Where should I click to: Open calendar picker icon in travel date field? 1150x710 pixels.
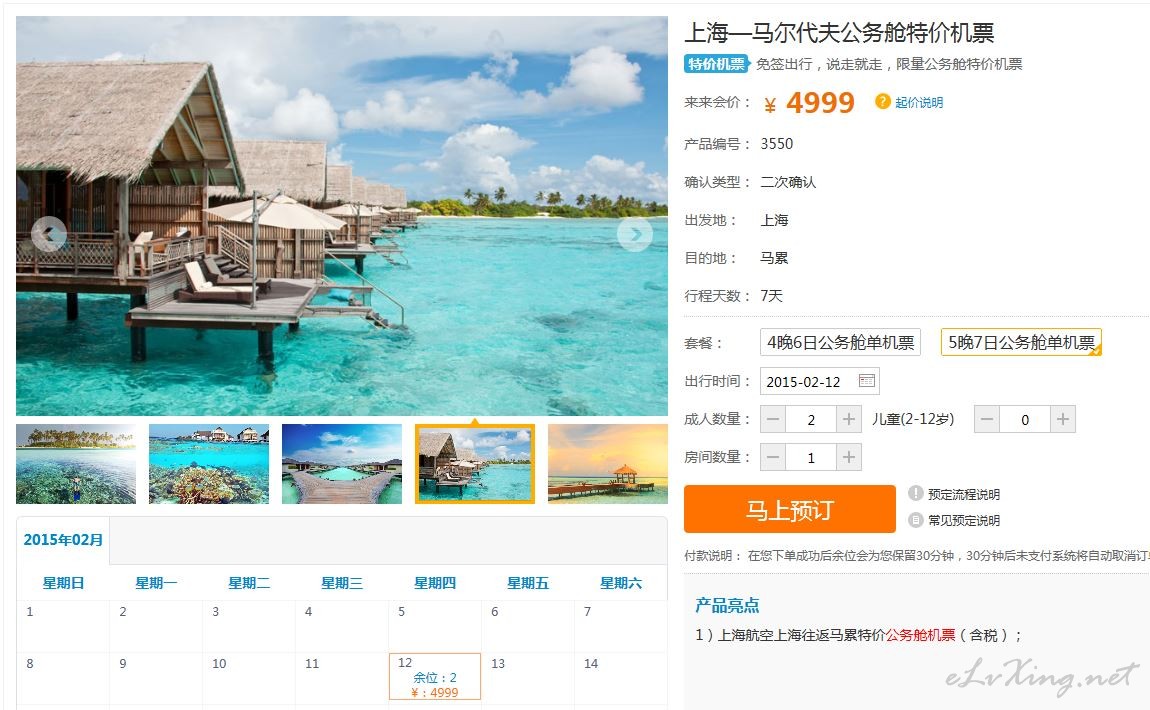(x=866, y=381)
